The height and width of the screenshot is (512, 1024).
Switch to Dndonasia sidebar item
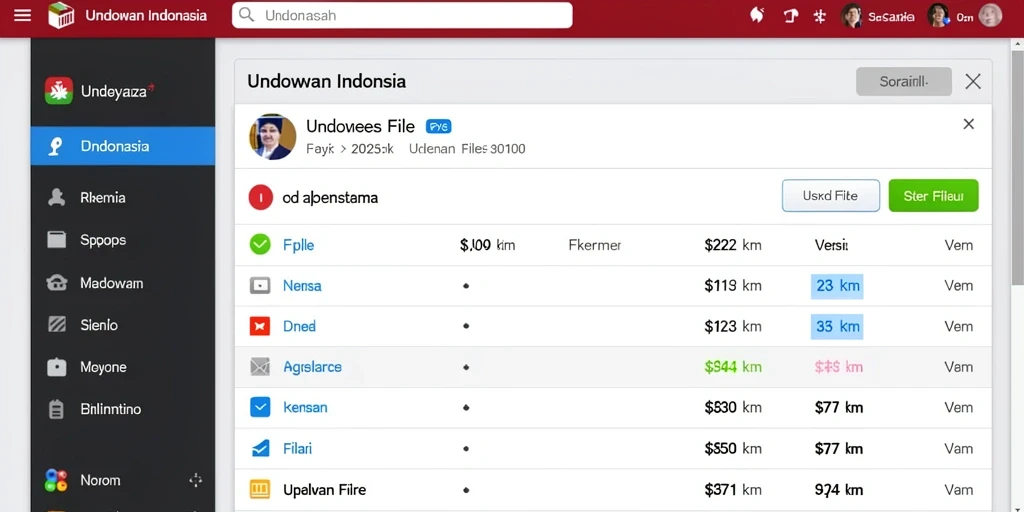point(123,146)
